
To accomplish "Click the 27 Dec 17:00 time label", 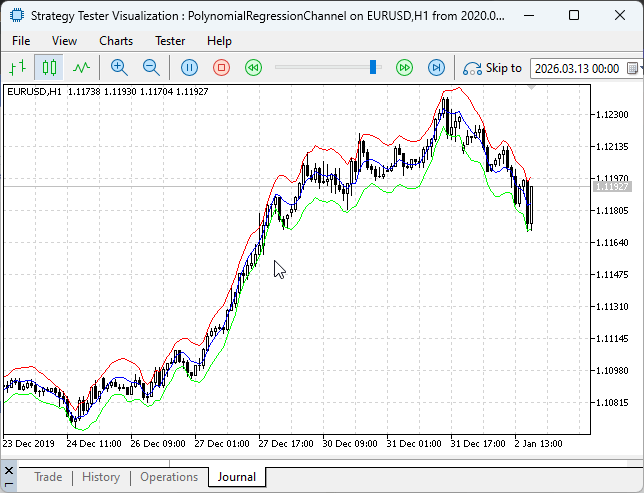I will (286, 444).
